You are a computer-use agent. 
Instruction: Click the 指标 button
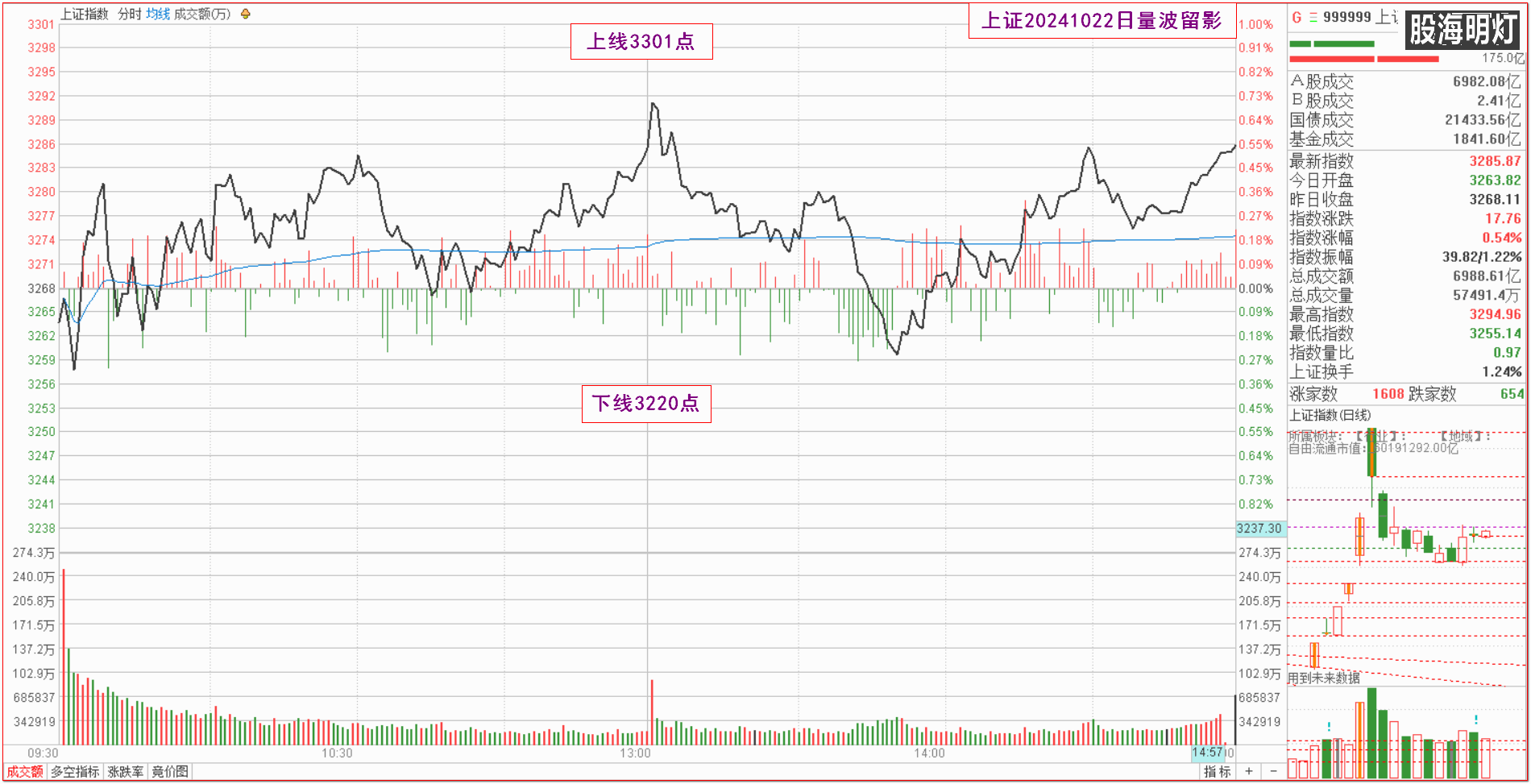click(x=1218, y=771)
